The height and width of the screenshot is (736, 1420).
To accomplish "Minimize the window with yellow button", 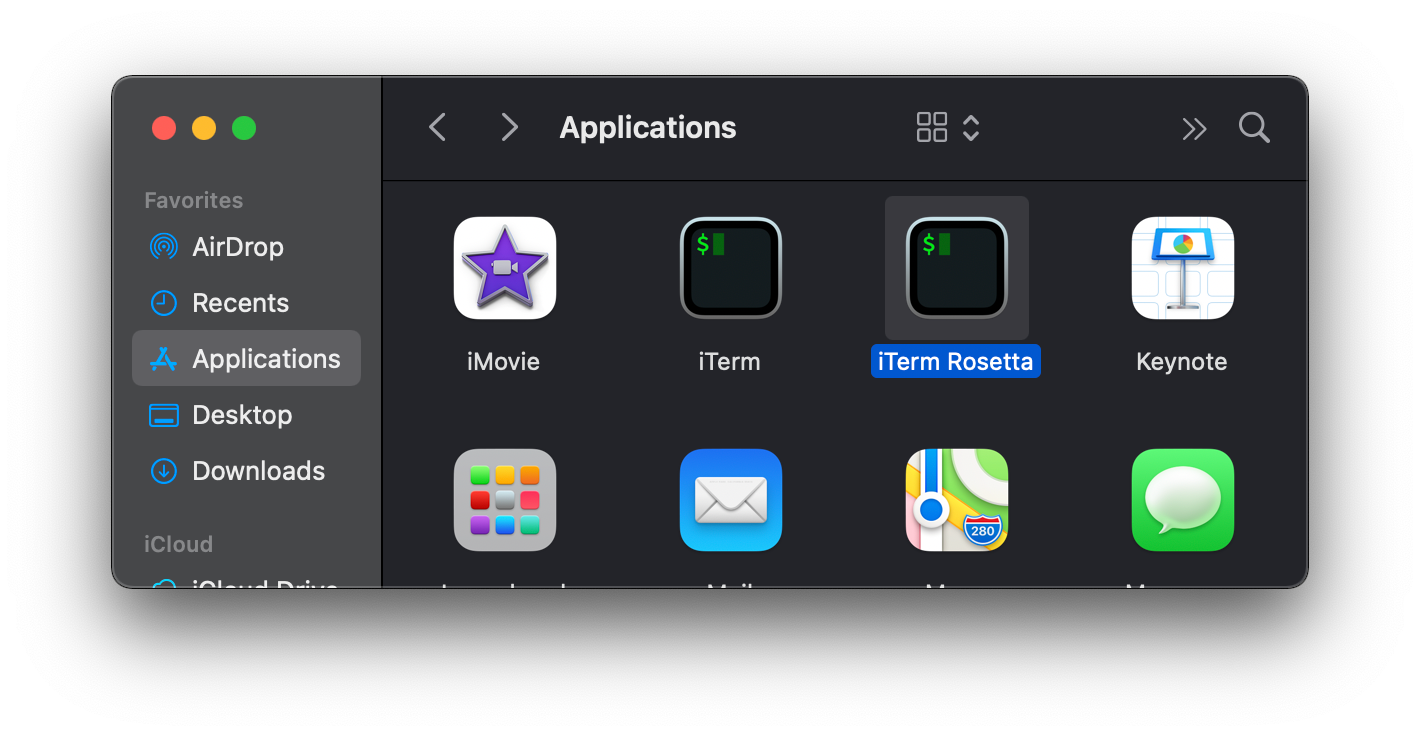I will pyautogui.click(x=204, y=128).
